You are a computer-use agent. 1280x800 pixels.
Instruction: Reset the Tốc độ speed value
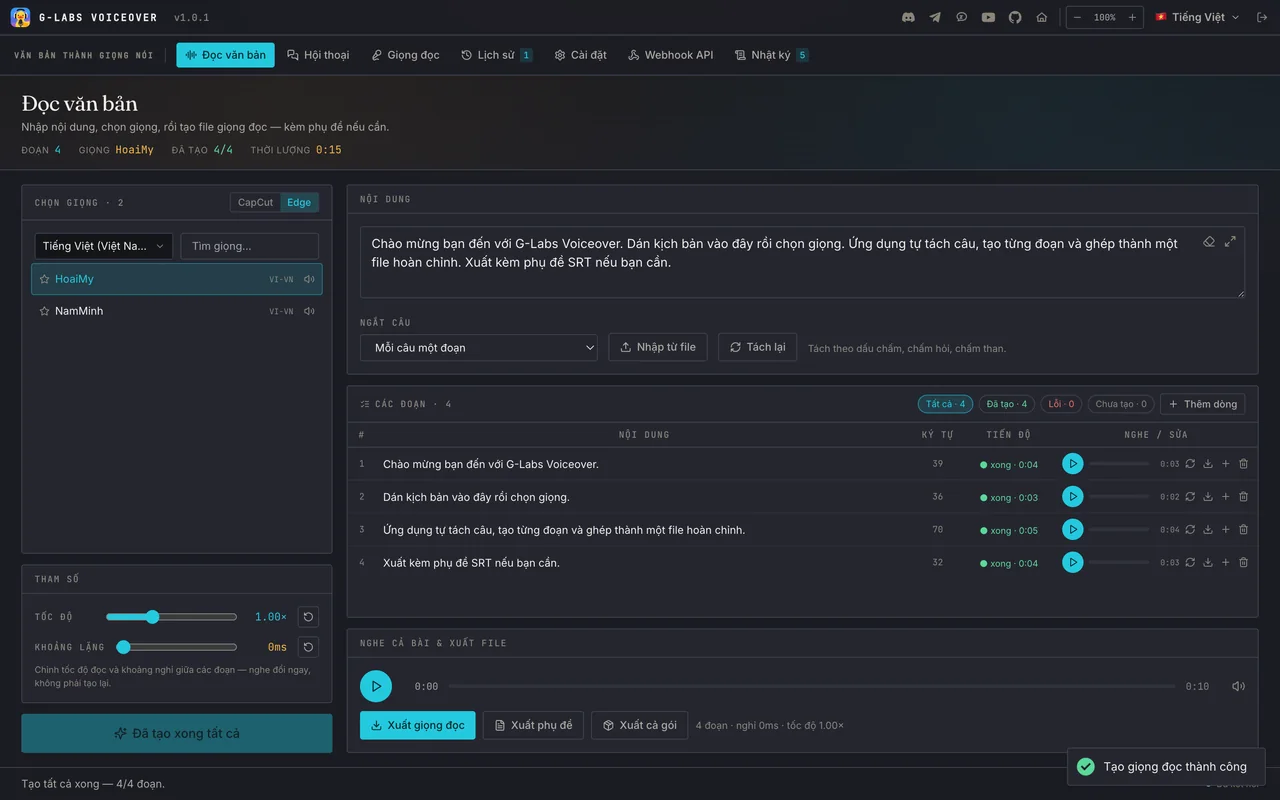pyautogui.click(x=308, y=617)
